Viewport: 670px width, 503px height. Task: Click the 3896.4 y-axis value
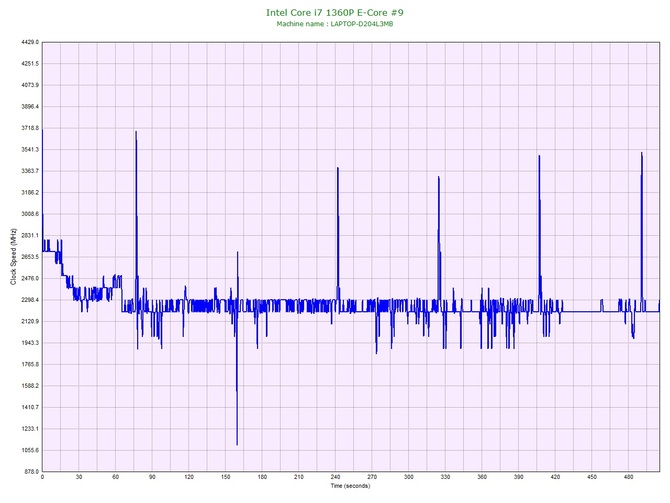click(30, 106)
